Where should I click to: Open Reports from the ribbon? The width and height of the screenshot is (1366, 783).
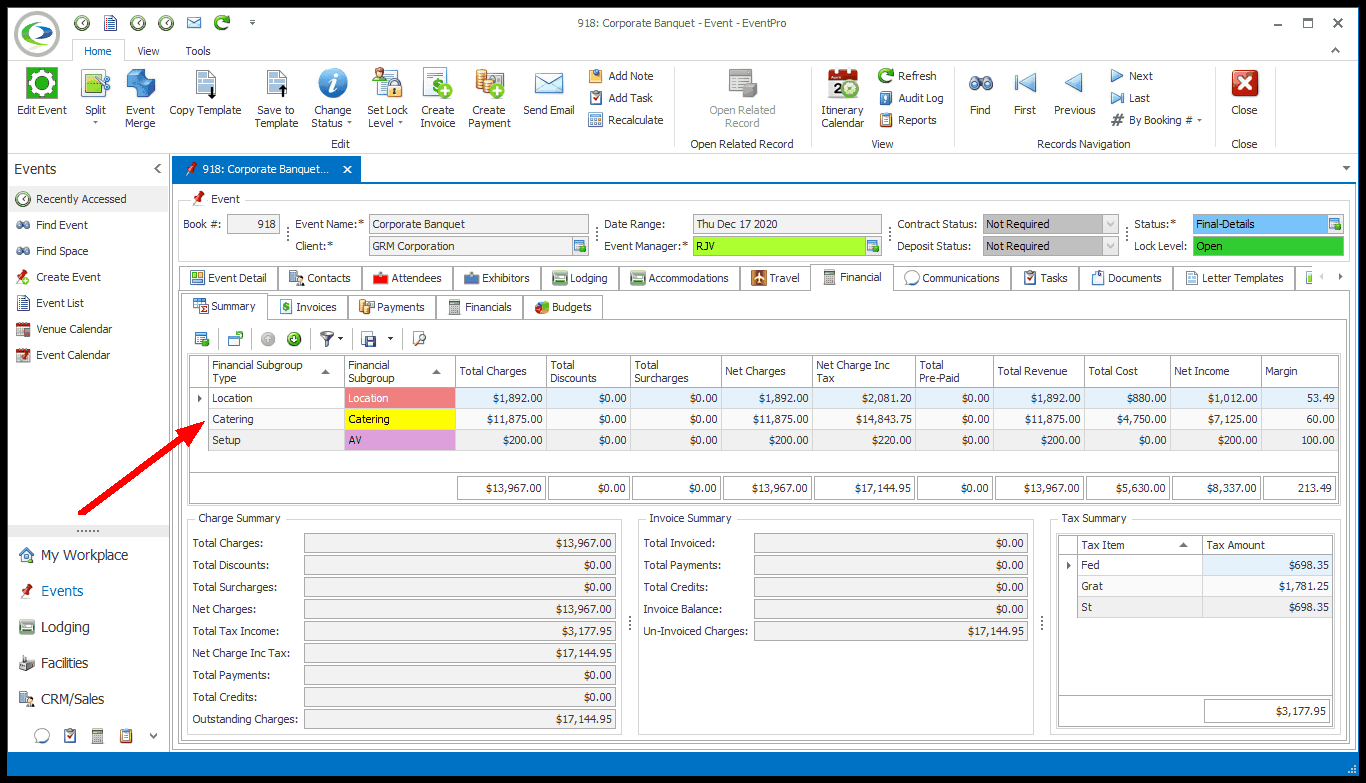pos(908,120)
